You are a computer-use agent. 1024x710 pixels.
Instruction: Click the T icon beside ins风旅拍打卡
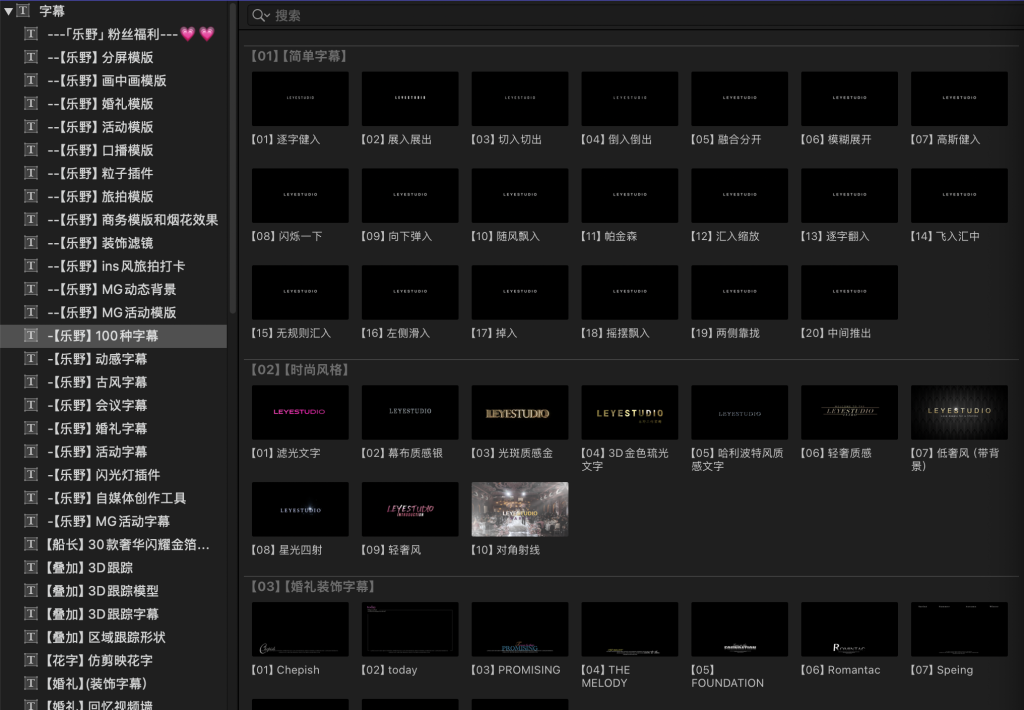31,266
